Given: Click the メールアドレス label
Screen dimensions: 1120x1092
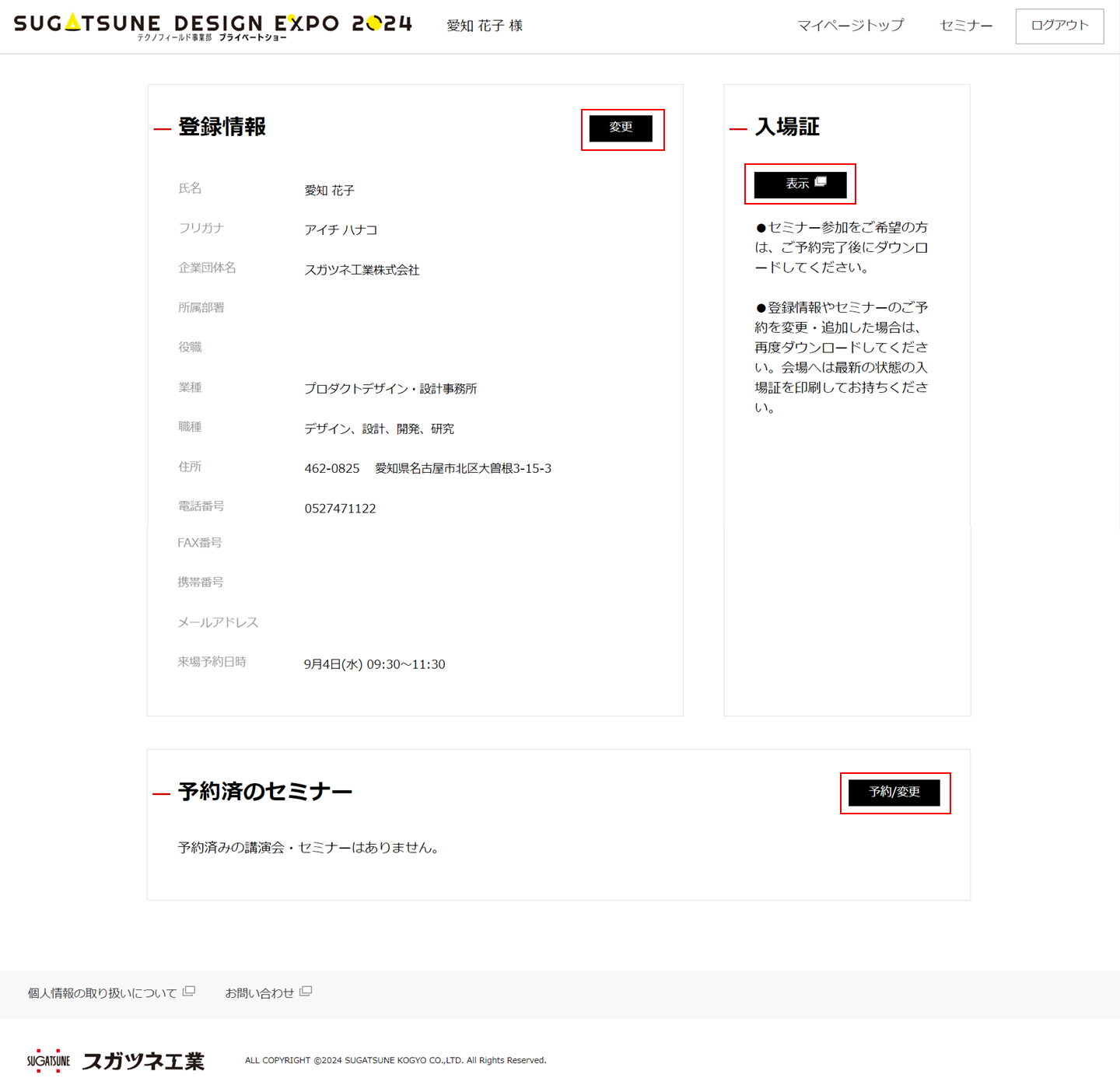Looking at the screenshot, I should (218, 622).
